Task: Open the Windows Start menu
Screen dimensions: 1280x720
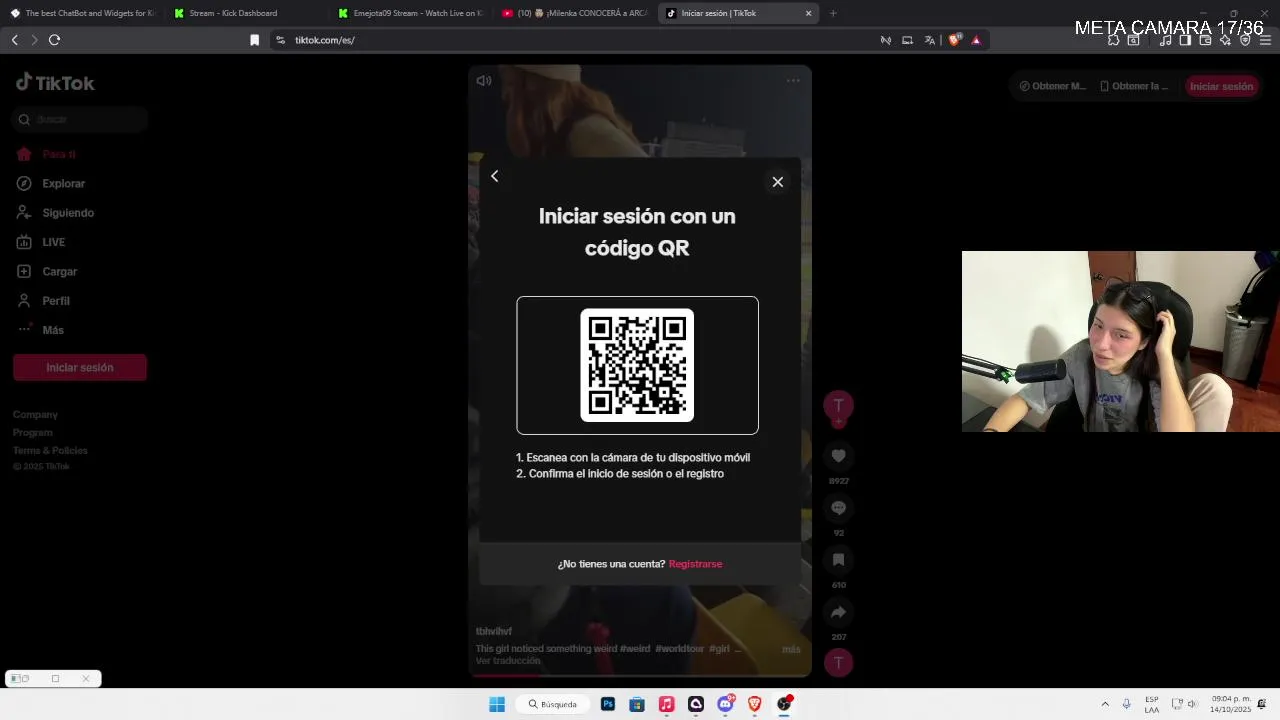Action: tap(497, 704)
